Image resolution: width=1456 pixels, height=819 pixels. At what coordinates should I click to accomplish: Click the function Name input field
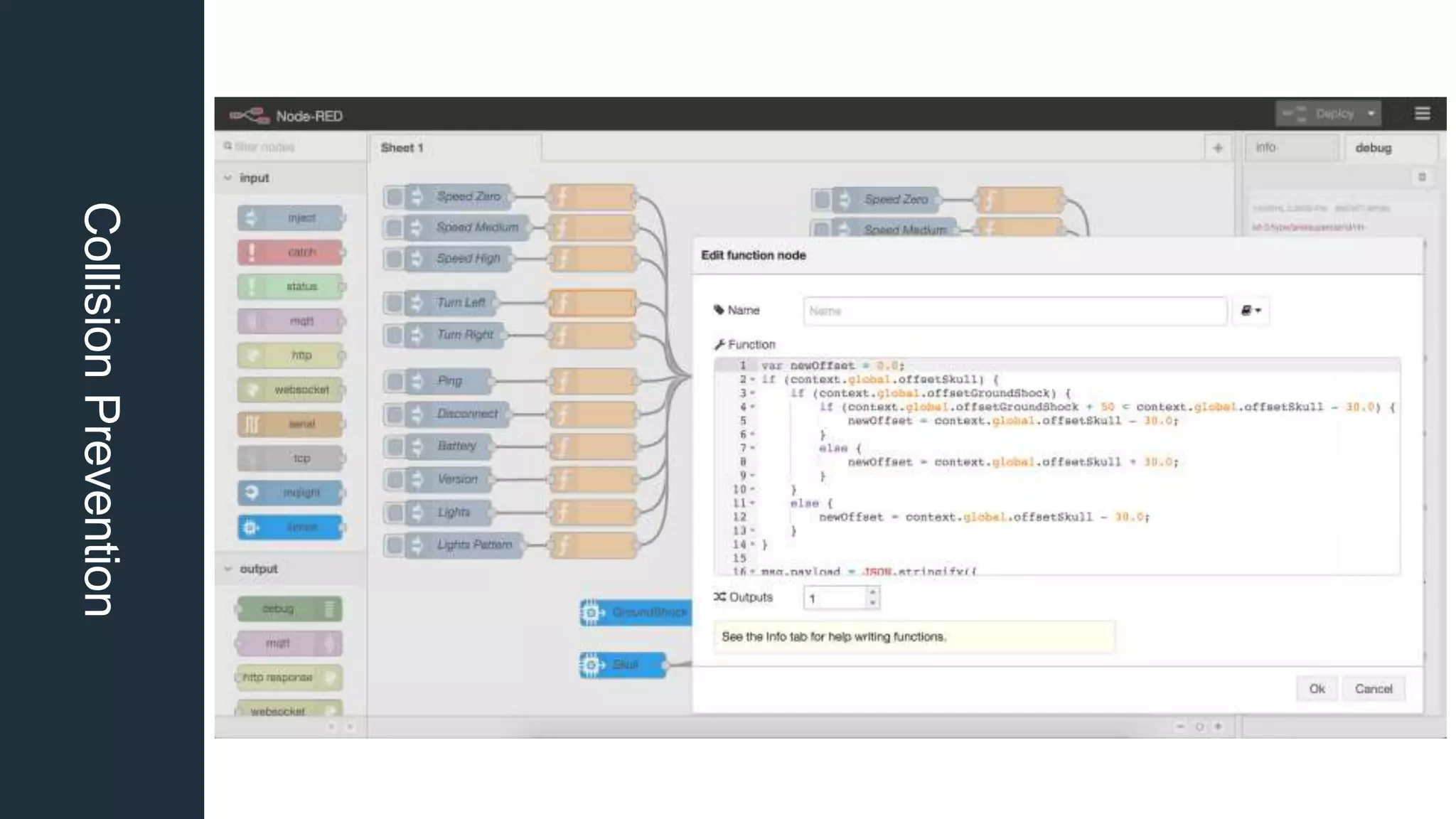[1015, 311]
